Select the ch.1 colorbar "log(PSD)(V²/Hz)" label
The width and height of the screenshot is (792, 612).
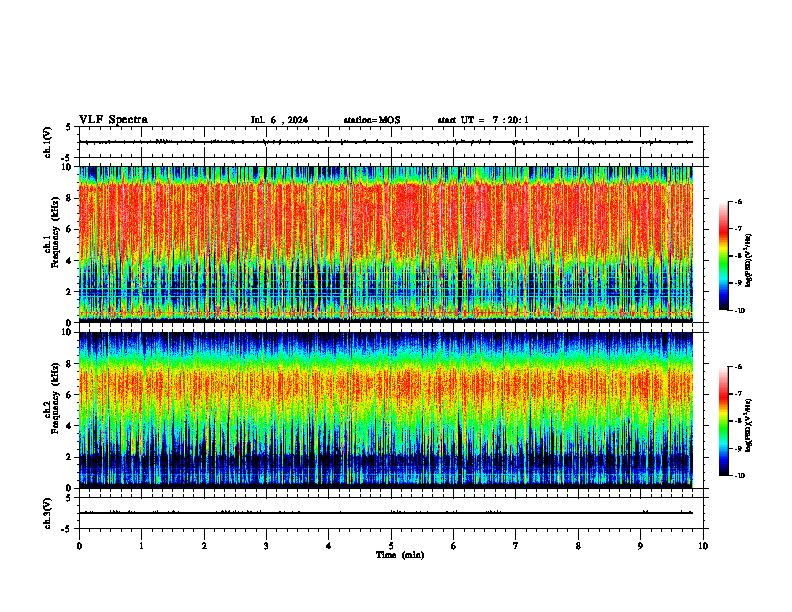(x=749, y=261)
